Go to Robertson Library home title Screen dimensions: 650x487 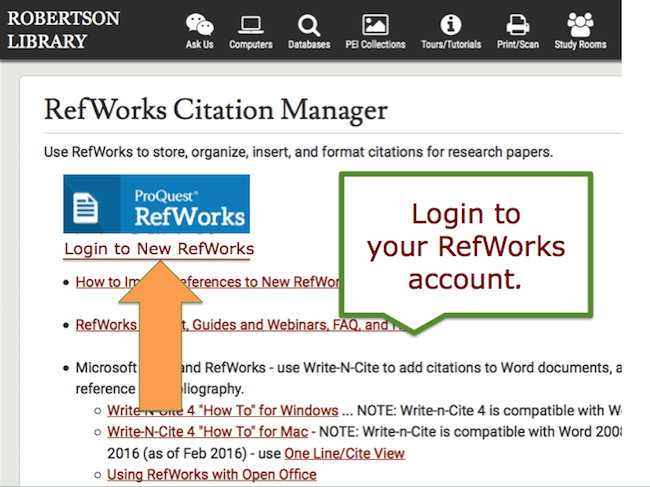tap(63, 29)
